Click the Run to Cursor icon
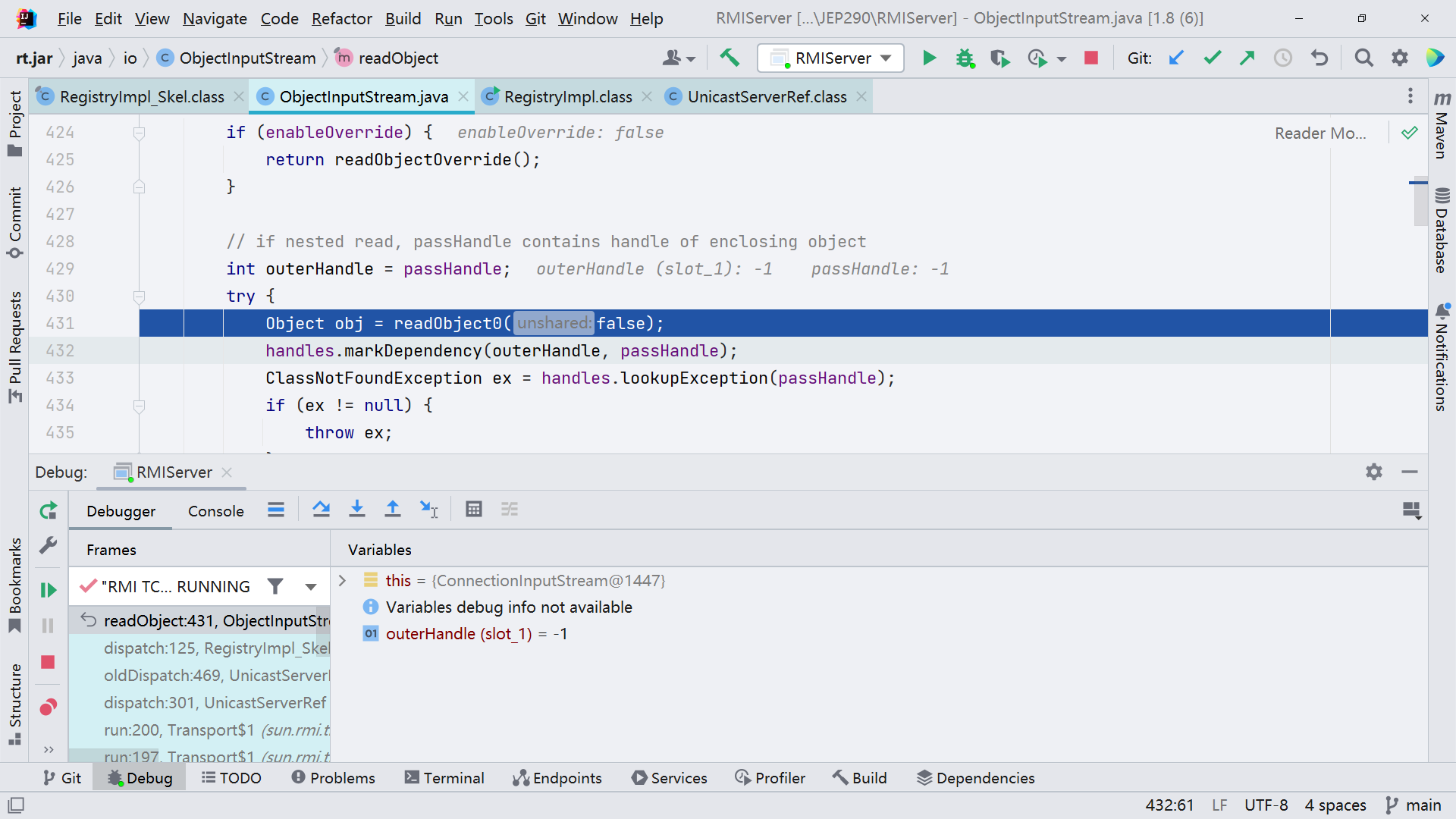1456x819 pixels. (x=428, y=510)
